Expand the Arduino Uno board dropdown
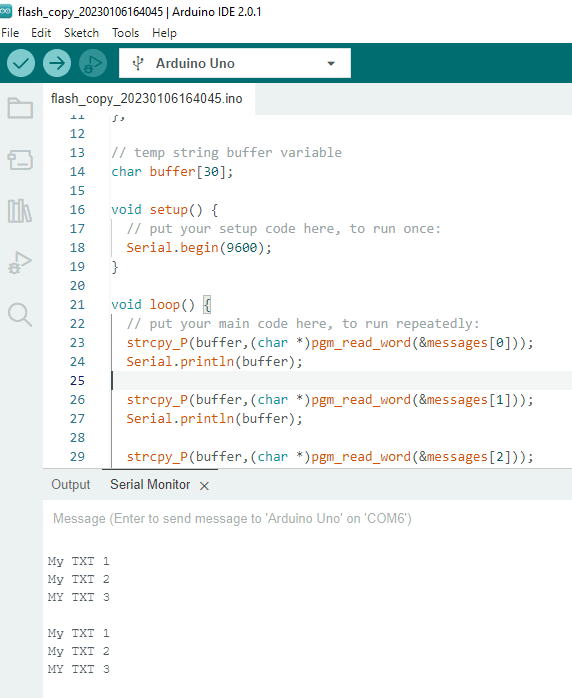 (x=235, y=63)
